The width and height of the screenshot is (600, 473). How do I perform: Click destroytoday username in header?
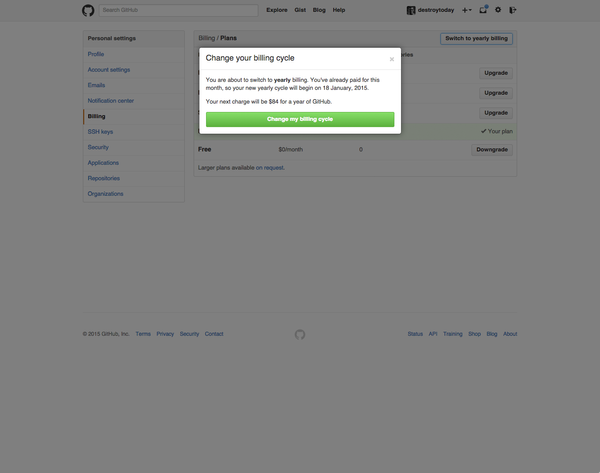click(x=436, y=10)
